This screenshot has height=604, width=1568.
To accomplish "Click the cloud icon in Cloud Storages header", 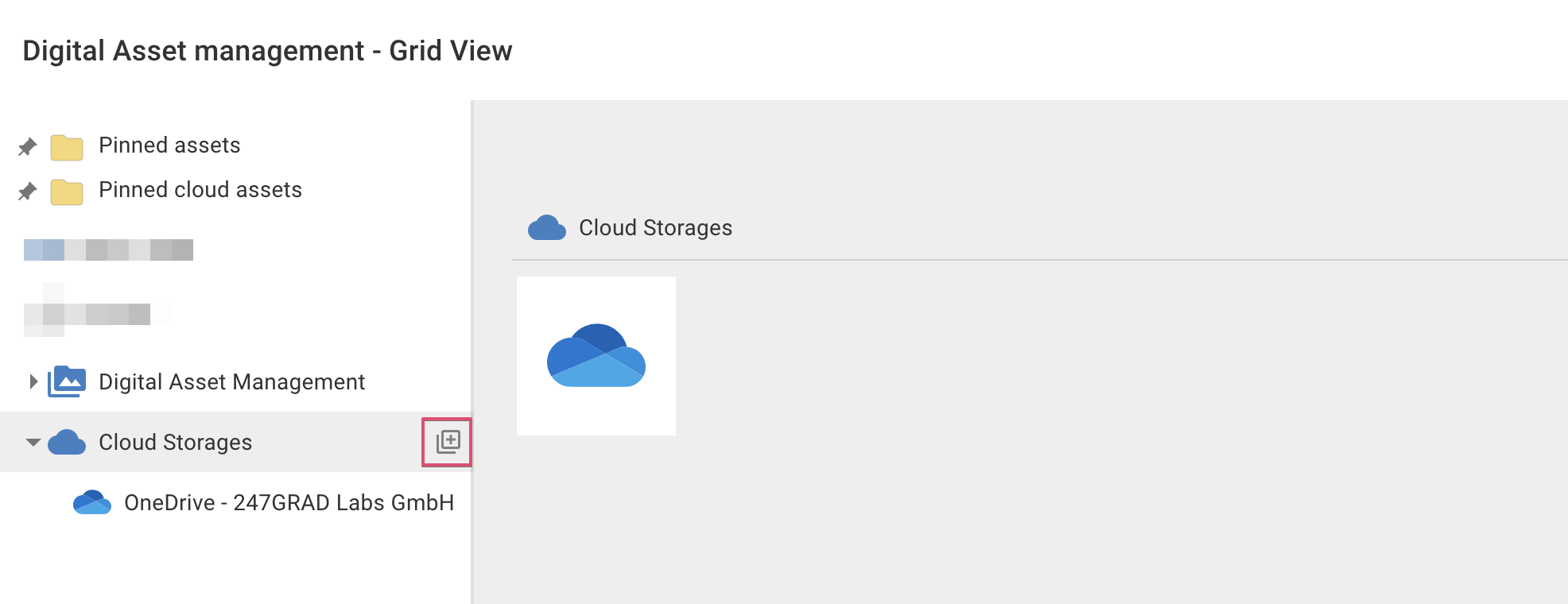I will click(x=547, y=228).
